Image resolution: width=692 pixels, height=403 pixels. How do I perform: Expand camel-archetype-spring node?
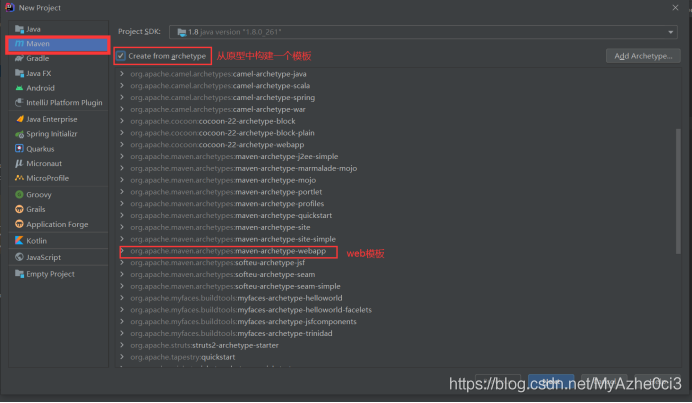[x=122, y=98]
